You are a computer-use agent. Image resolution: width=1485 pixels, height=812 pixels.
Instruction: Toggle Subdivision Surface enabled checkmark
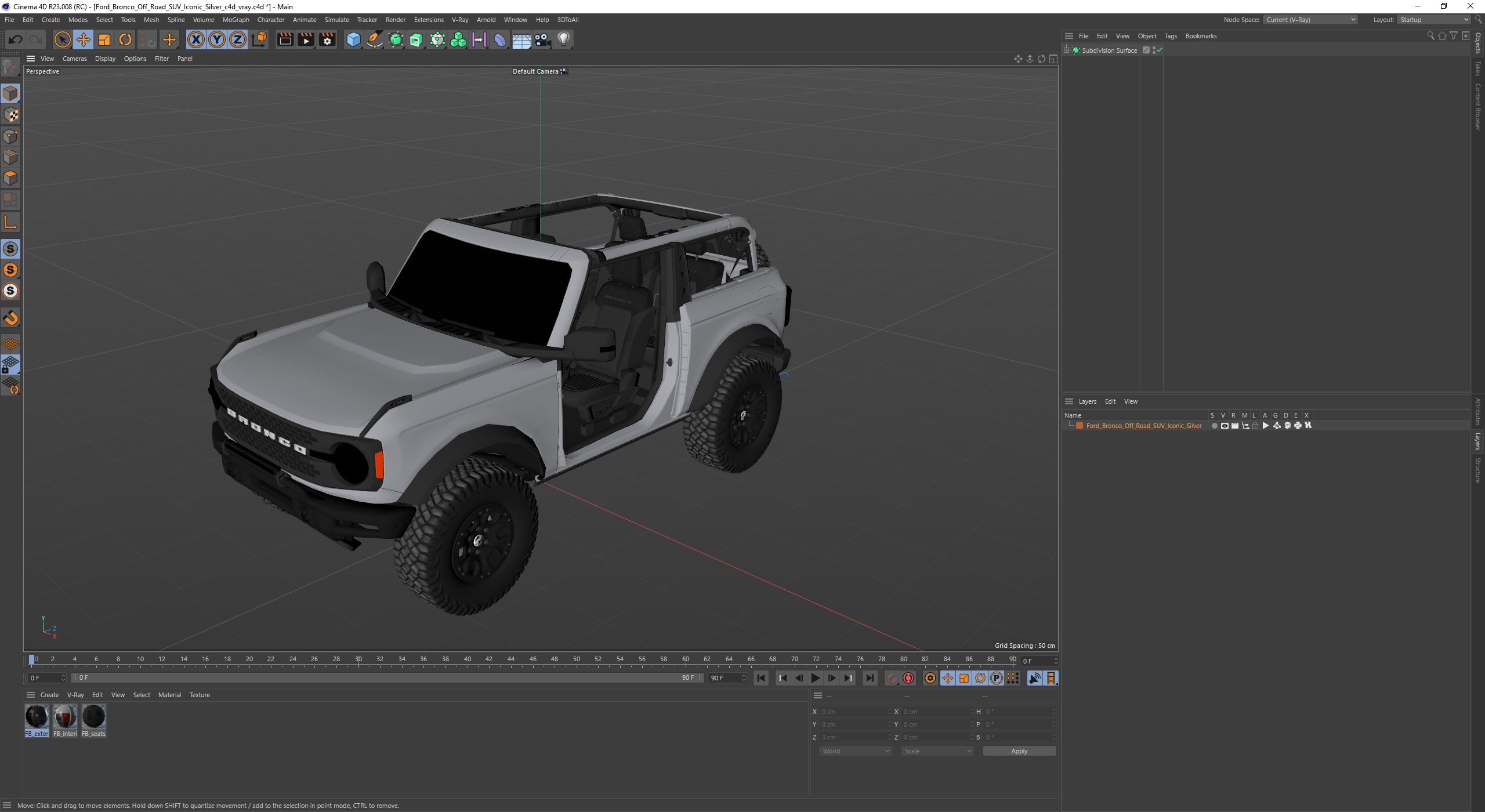pyautogui.click(x=1160, y=50)
